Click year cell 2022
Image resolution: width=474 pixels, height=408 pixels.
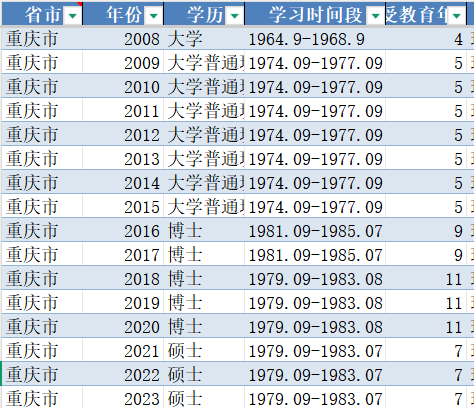[123, 374]
